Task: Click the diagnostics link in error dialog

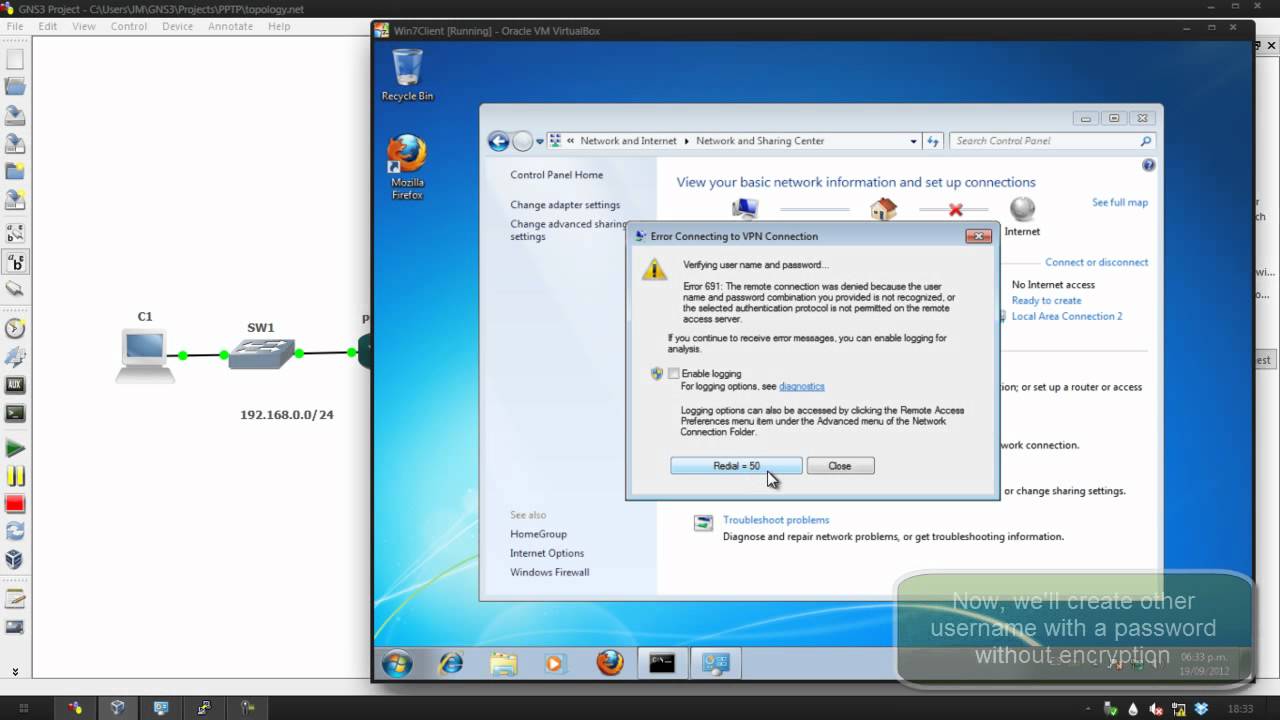Action: (802, 386)
